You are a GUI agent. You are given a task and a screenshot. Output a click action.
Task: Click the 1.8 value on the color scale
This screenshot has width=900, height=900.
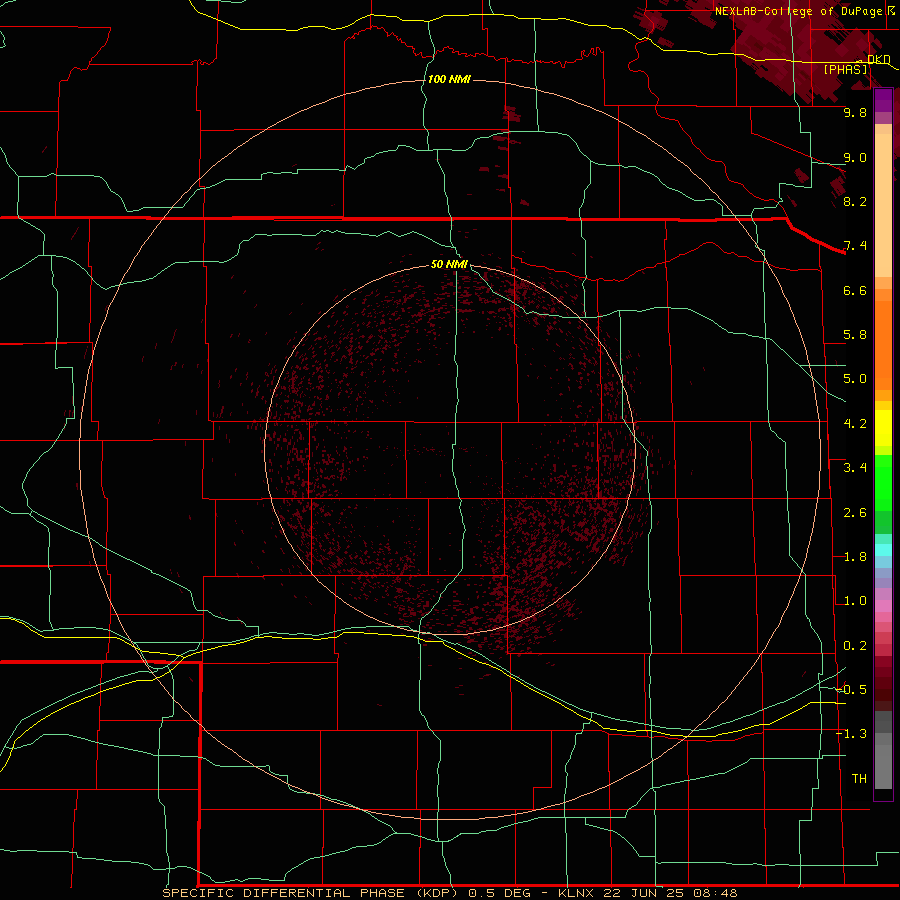pyautogui.click(x=855, y=557)
